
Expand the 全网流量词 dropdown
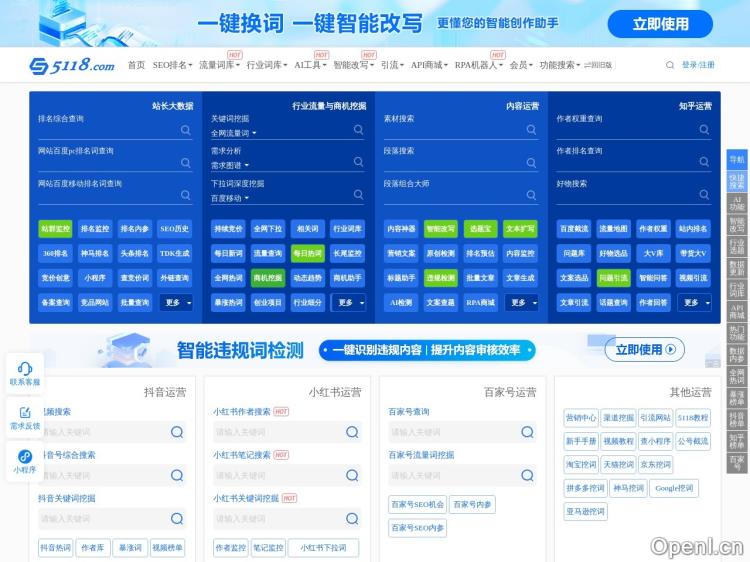point(233,133)
